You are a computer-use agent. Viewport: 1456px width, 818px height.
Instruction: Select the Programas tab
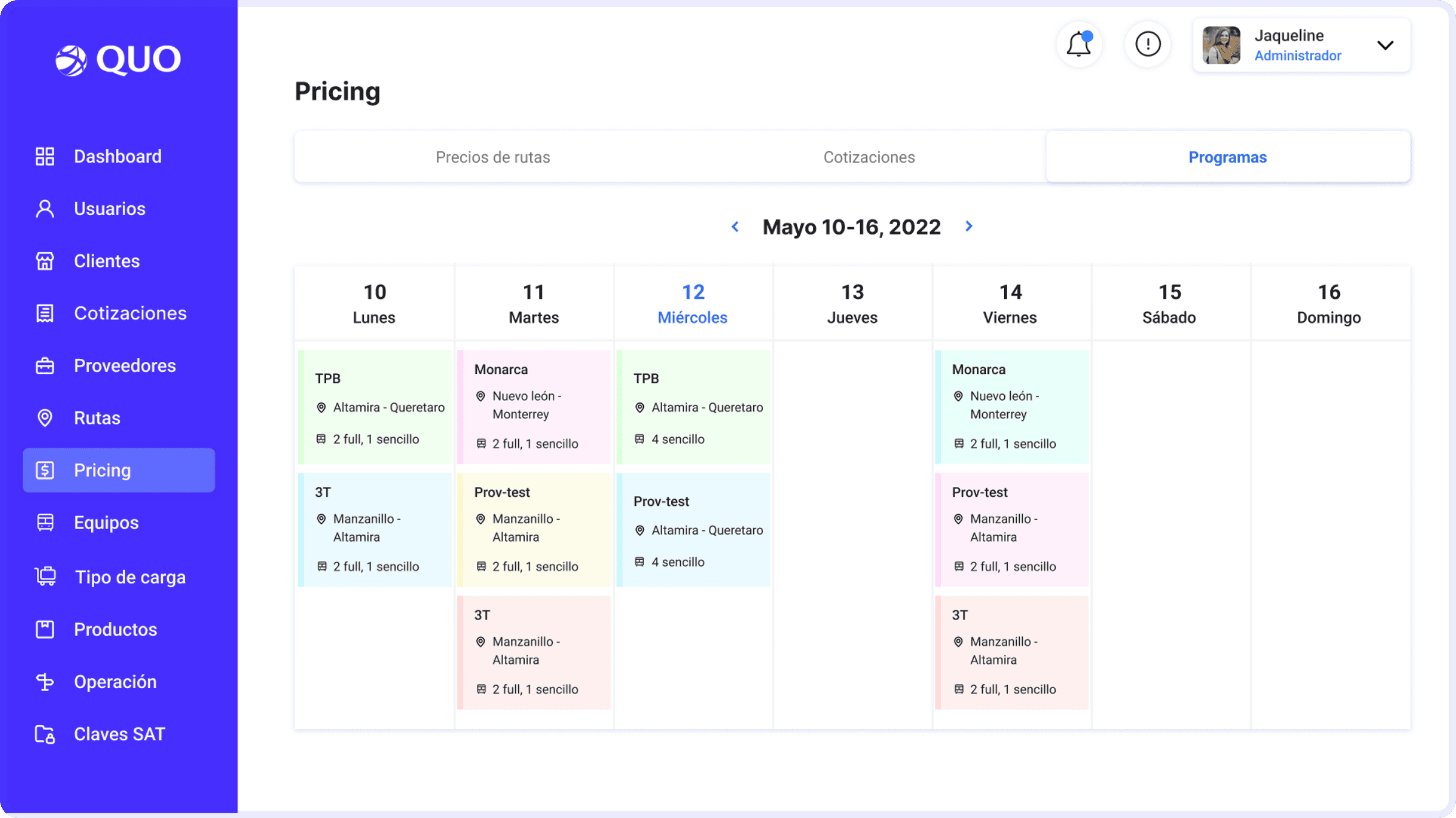pos(1227,157)
